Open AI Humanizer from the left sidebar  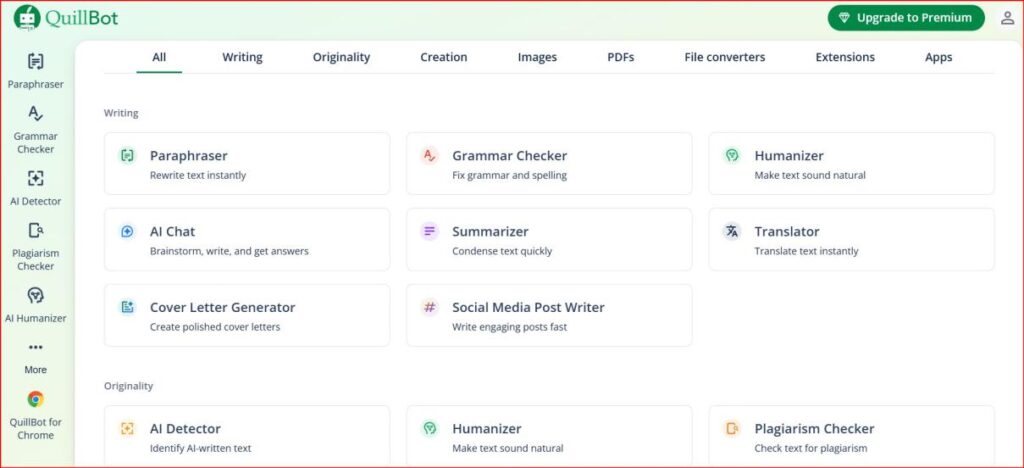36,305
